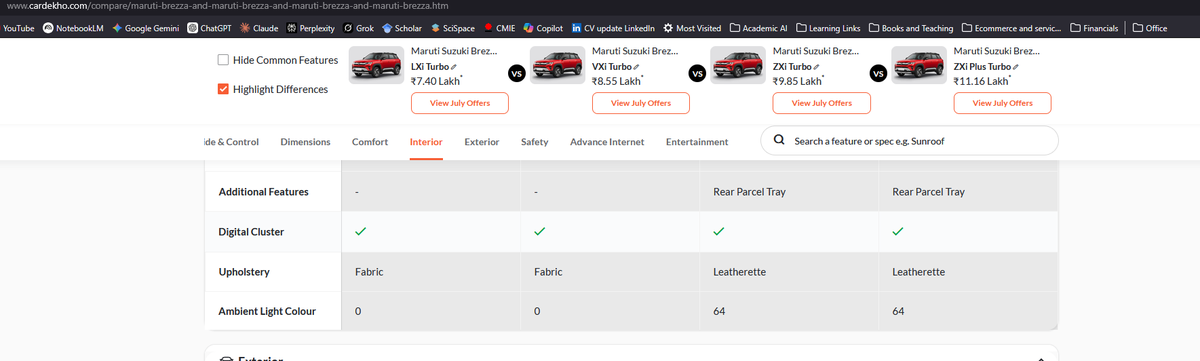Click the magnifier icon in feature search
This screenshot has height=361, width=1200.
pyautogui.click(x=779, y=141)
